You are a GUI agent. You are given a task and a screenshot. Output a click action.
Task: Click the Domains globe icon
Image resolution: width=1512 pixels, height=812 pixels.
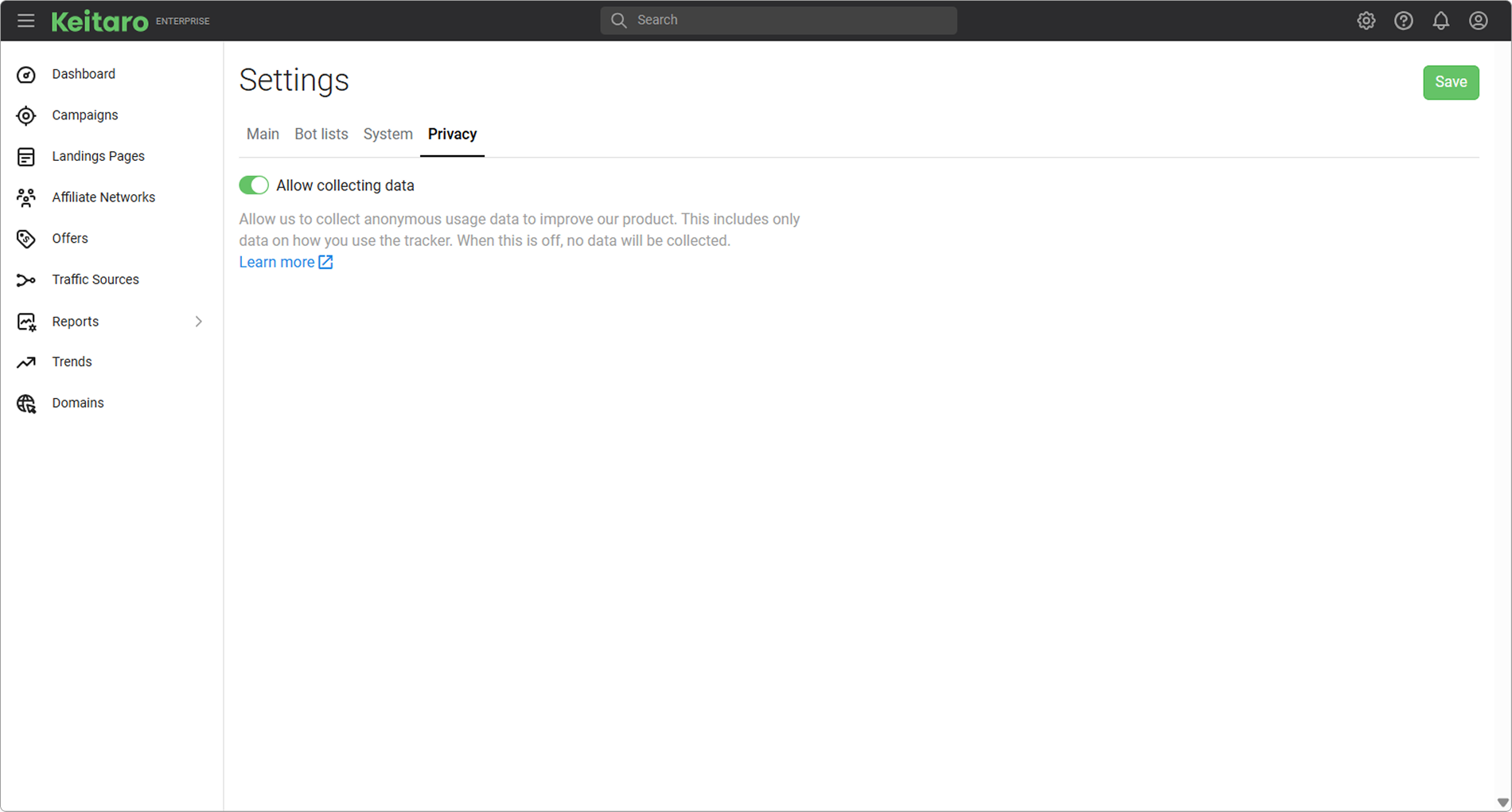(x=26, y=404)
